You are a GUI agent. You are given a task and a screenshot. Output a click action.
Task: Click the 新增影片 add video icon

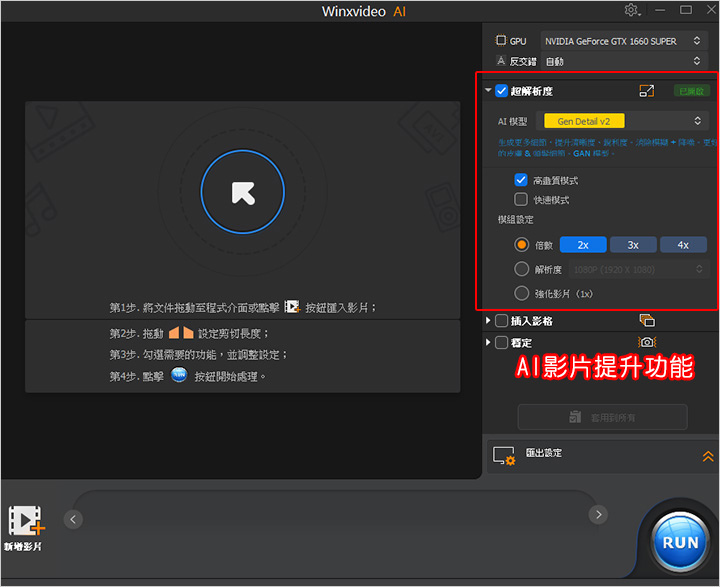coord(26,521)
